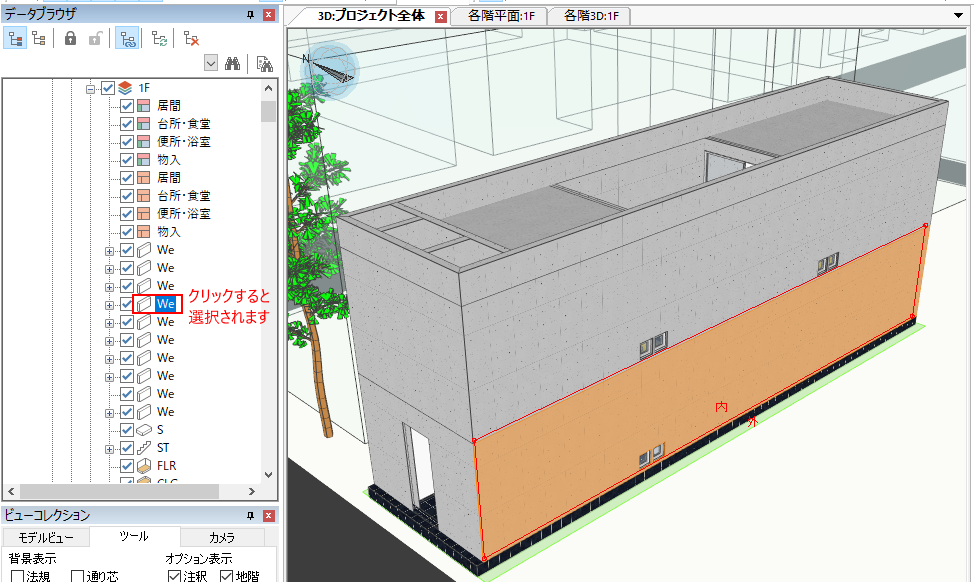Click the unlock (open padlock) icon
The width and height of the screenshot is (974, 582).
[95, 39]
